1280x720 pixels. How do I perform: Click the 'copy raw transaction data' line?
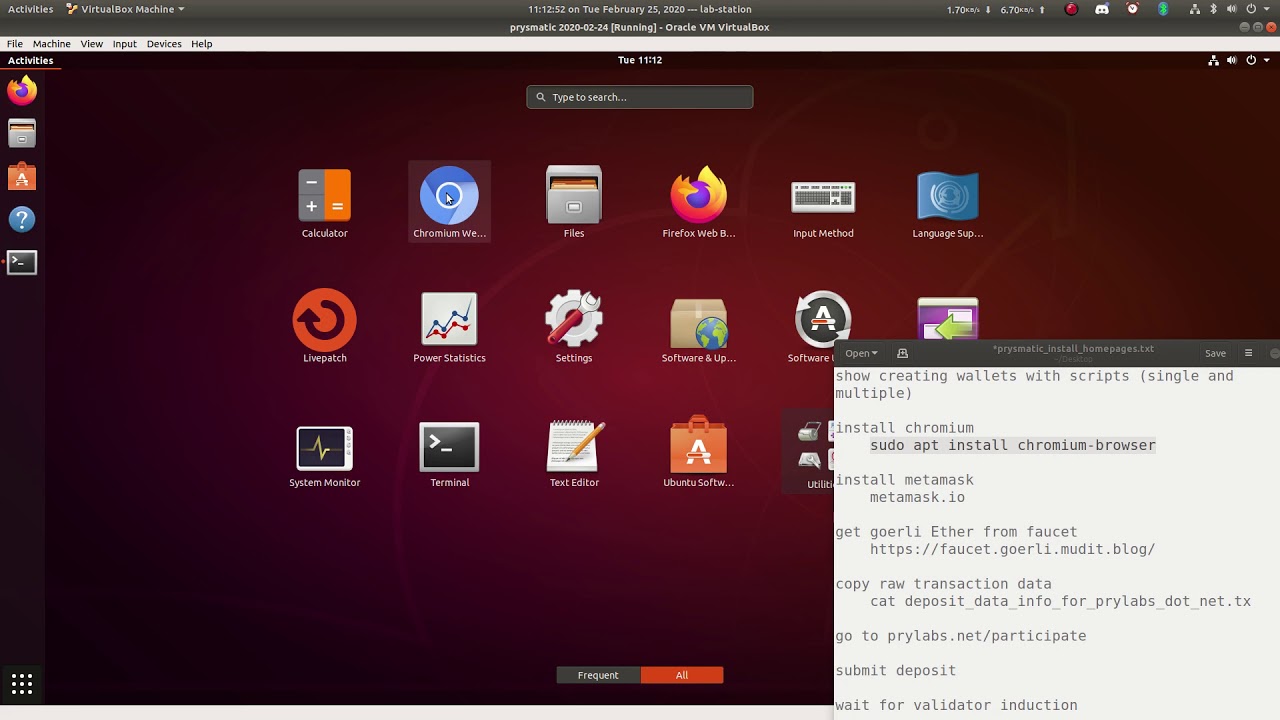coord(944,584)
